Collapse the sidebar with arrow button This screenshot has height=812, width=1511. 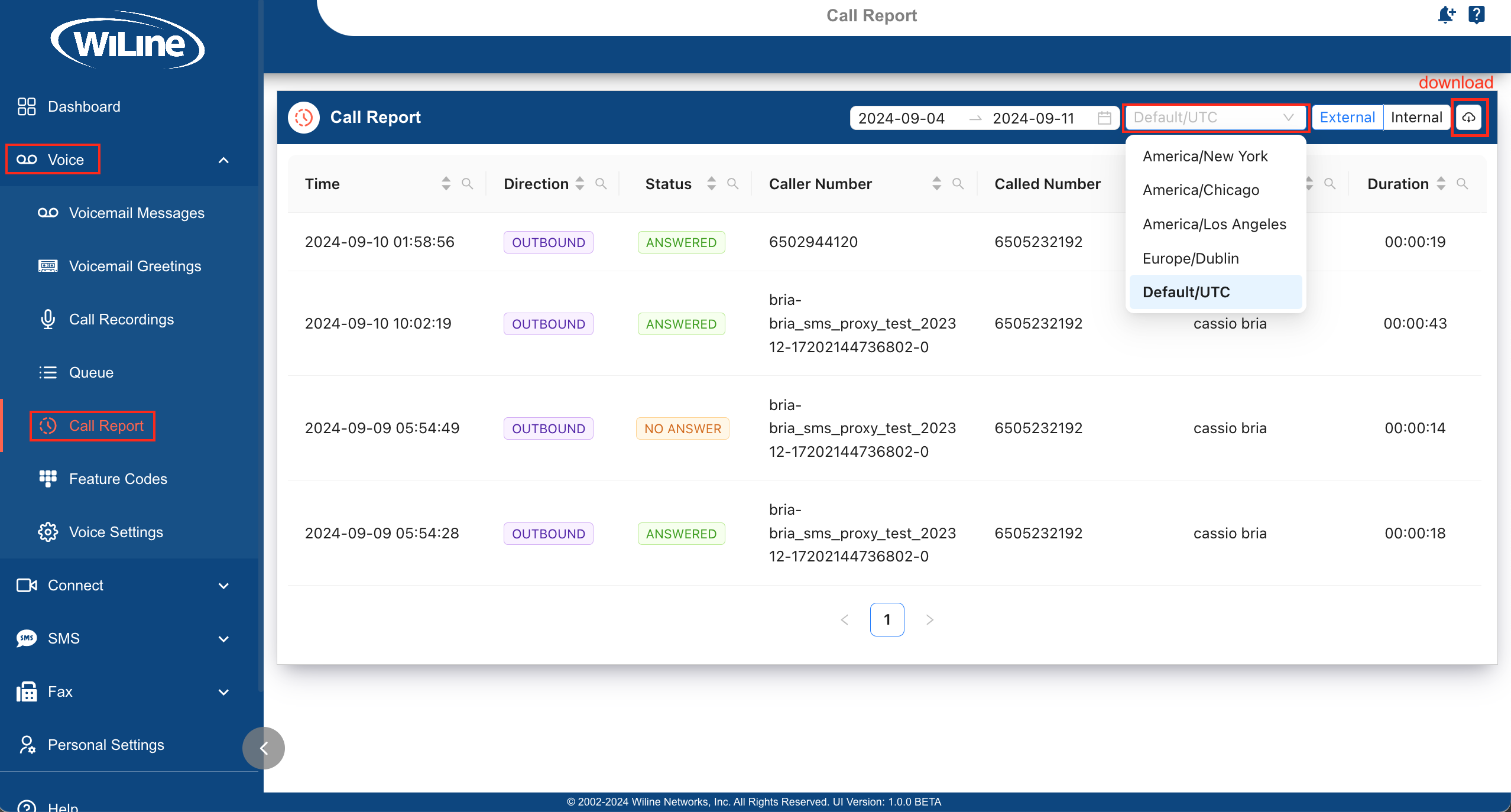click(x=264, y=748)
